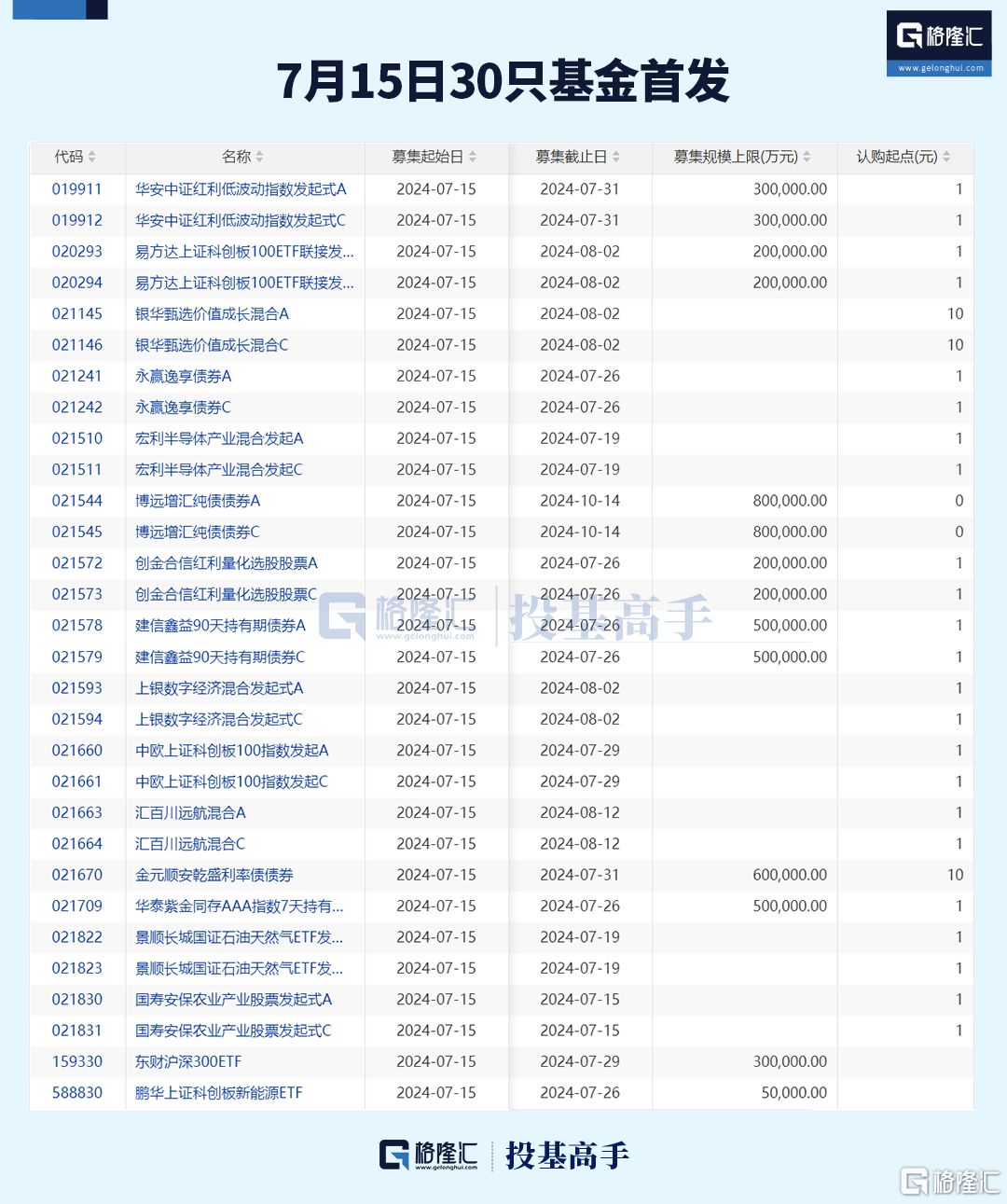Select fund code 021663
This screenshot has width=1007, height=1204.
77,813
